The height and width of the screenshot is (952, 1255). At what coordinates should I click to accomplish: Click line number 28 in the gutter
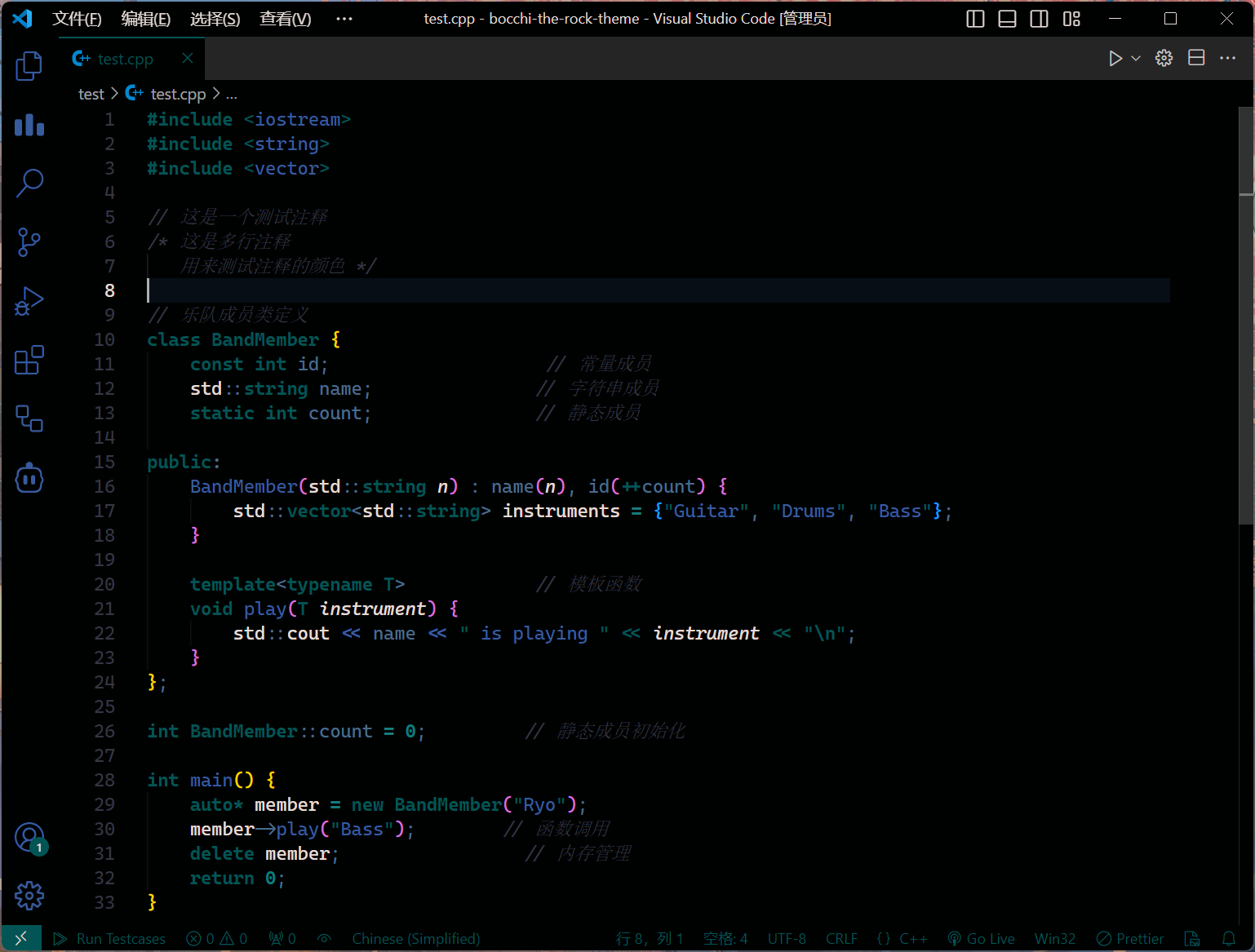(x=104, y=780)
